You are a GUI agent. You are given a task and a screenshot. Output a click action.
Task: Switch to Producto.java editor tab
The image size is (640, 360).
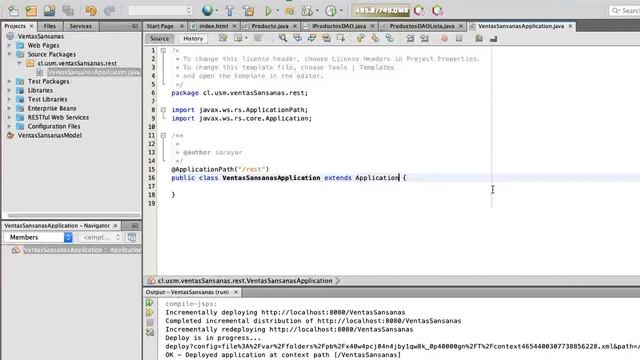[x=270, y=26]
